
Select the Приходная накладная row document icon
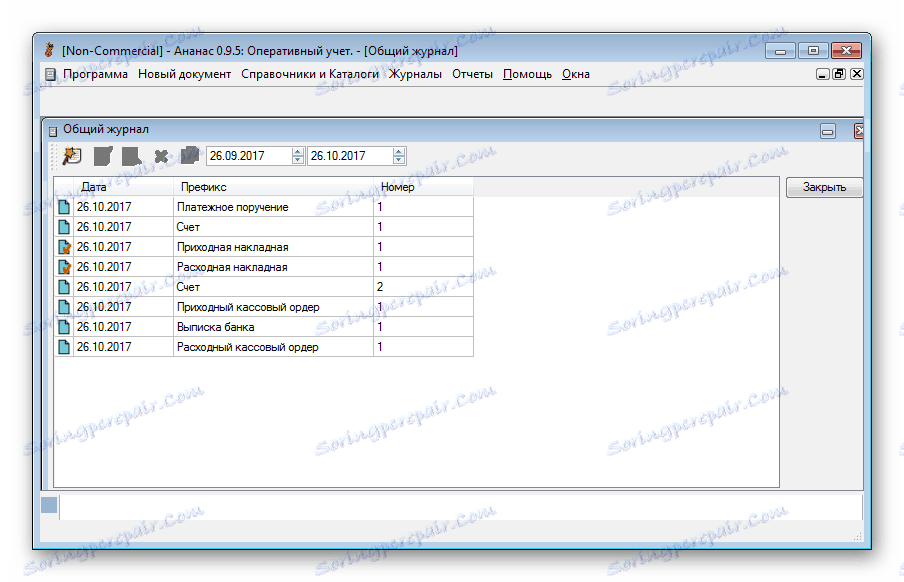click(64, 247)
